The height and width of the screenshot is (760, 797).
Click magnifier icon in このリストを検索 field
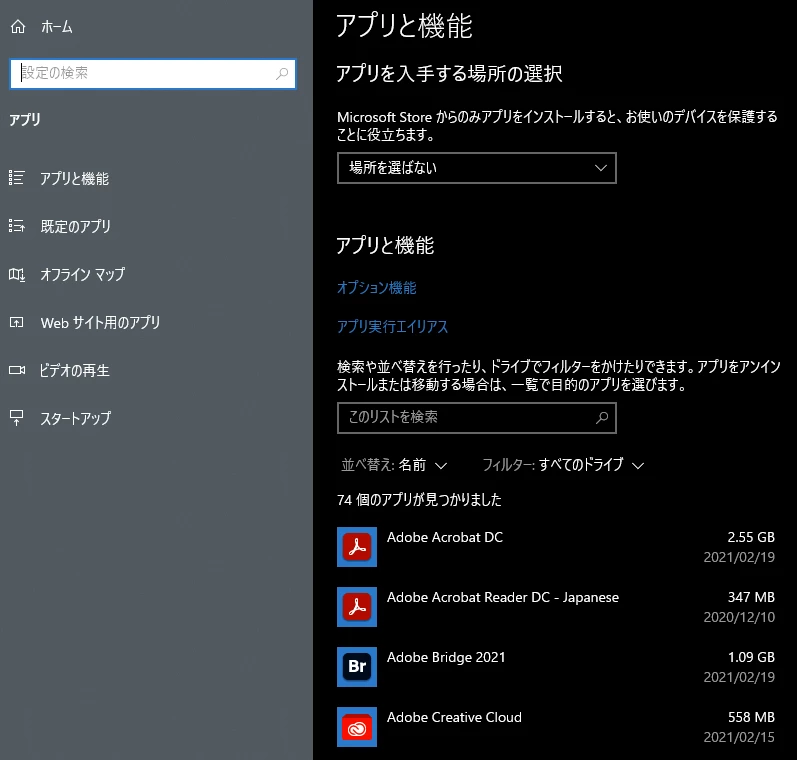[x=602, y=418]
